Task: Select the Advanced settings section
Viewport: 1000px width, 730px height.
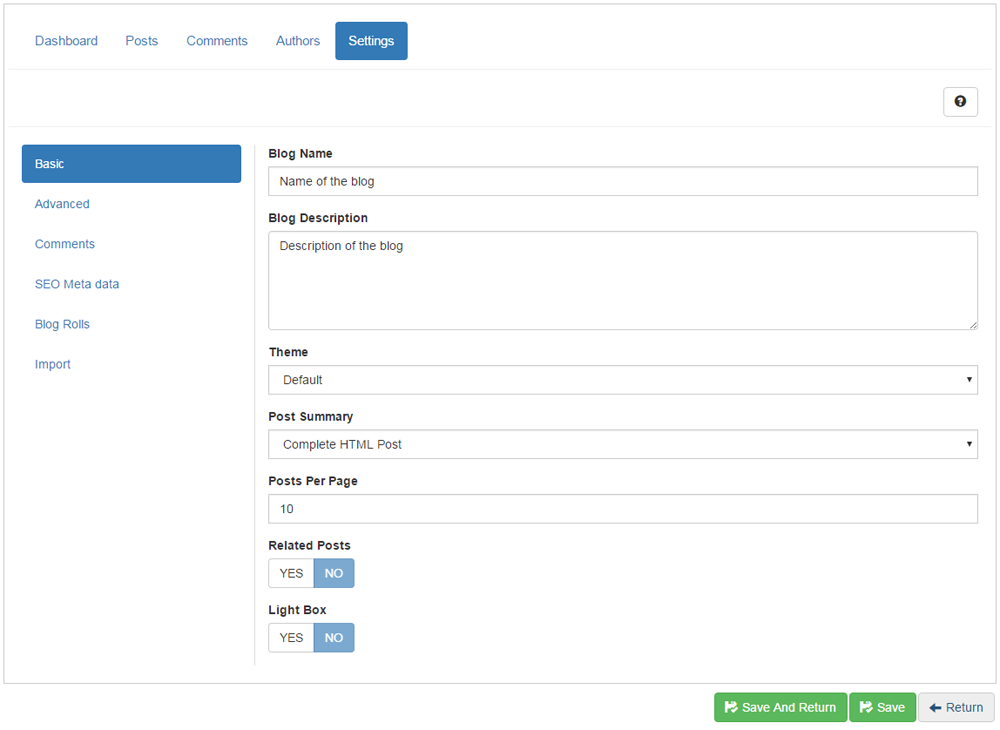Action: click(x=62, y=204)
